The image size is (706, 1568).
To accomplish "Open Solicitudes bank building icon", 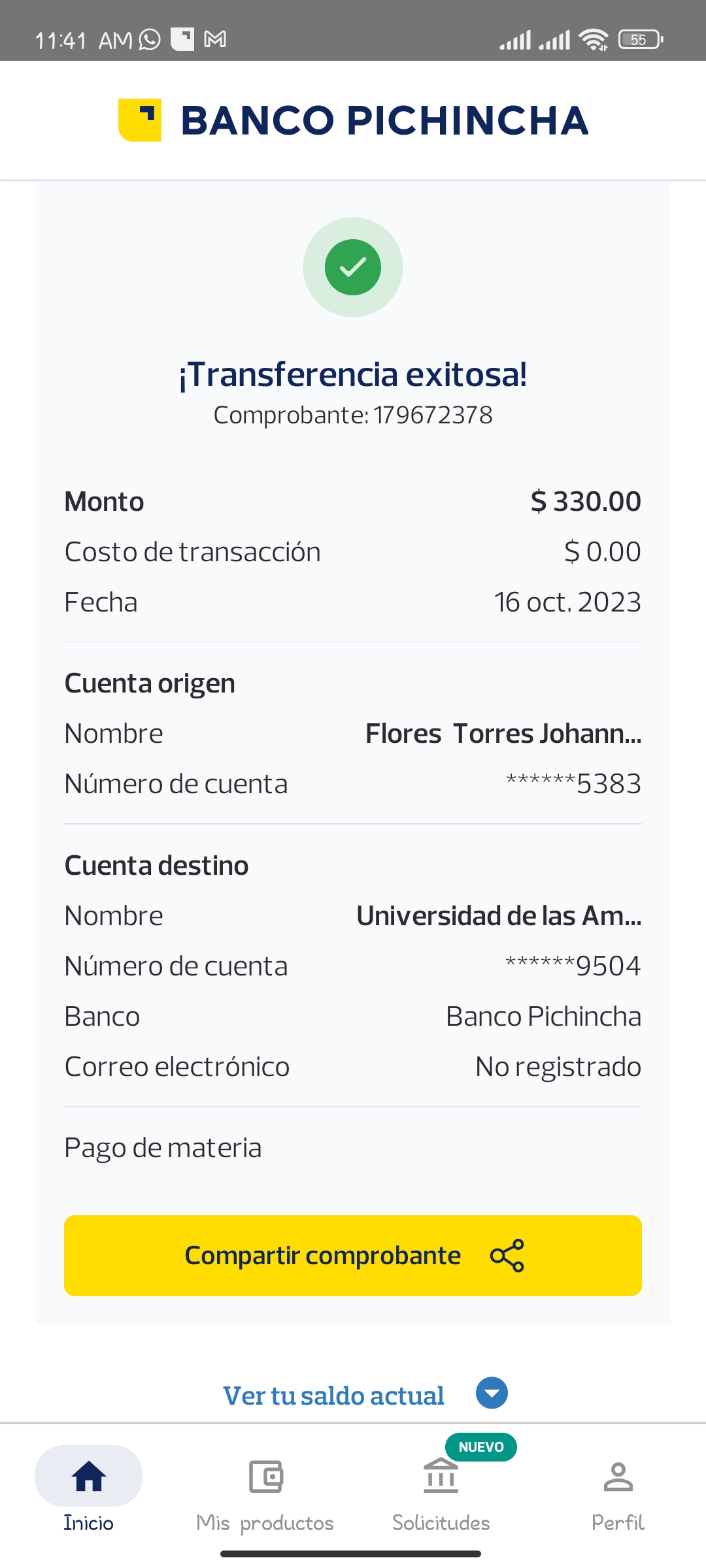I will [x=441, y=1477].
